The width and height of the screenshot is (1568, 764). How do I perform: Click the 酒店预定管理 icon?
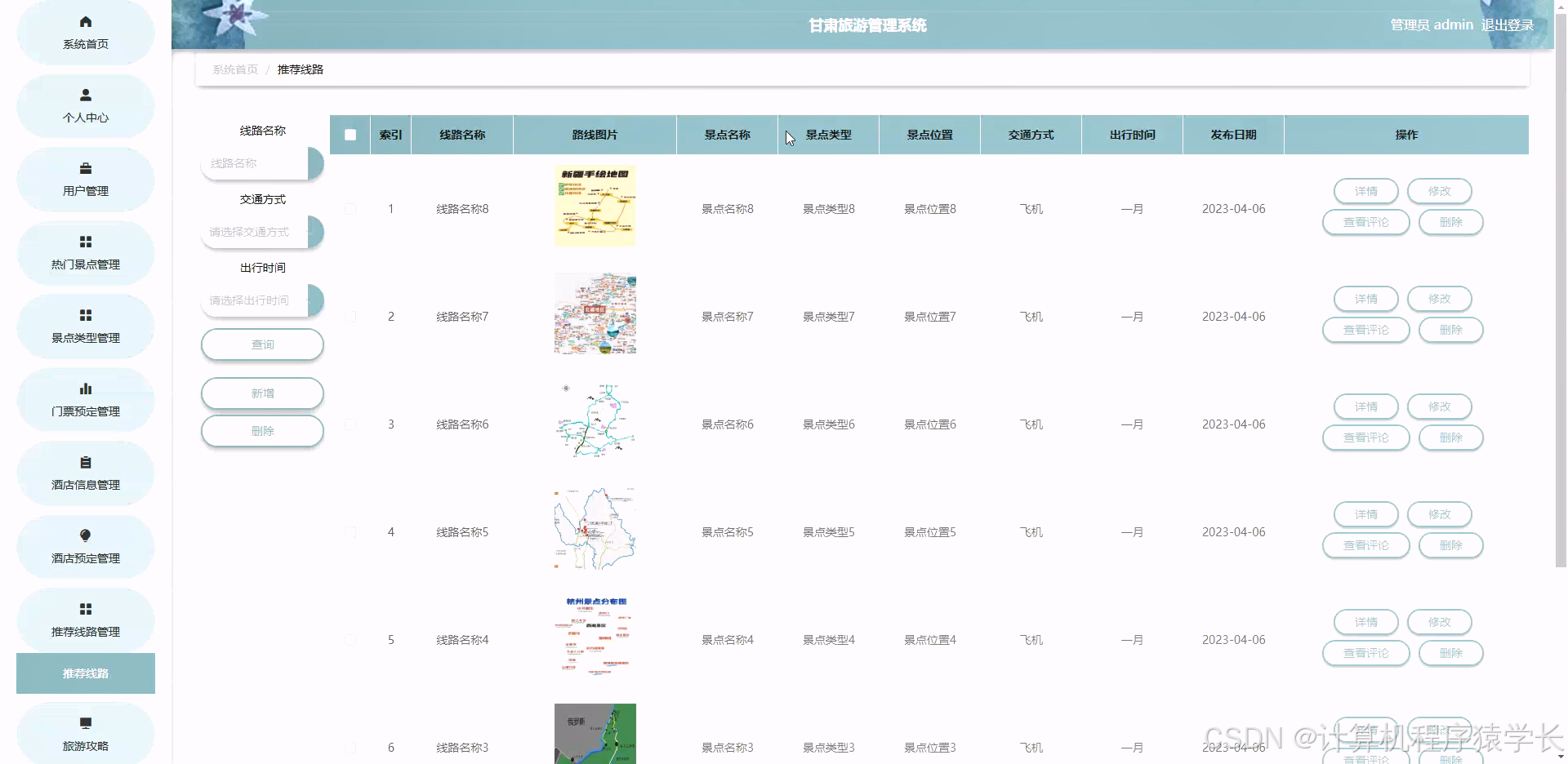(85, 535)
